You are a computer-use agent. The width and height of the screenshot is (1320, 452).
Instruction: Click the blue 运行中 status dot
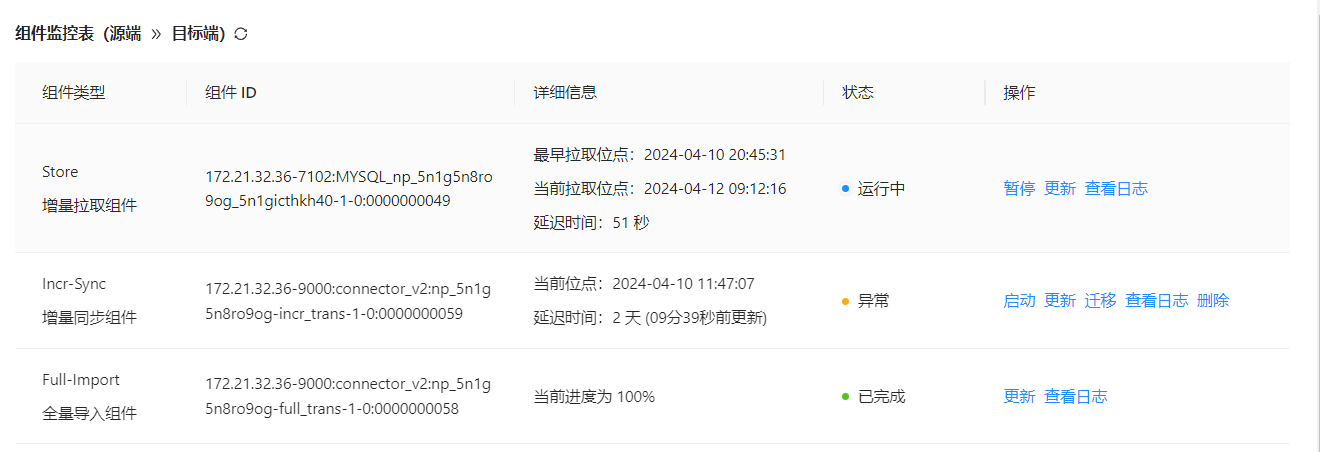pyautogui.click(x=846, y=188)
